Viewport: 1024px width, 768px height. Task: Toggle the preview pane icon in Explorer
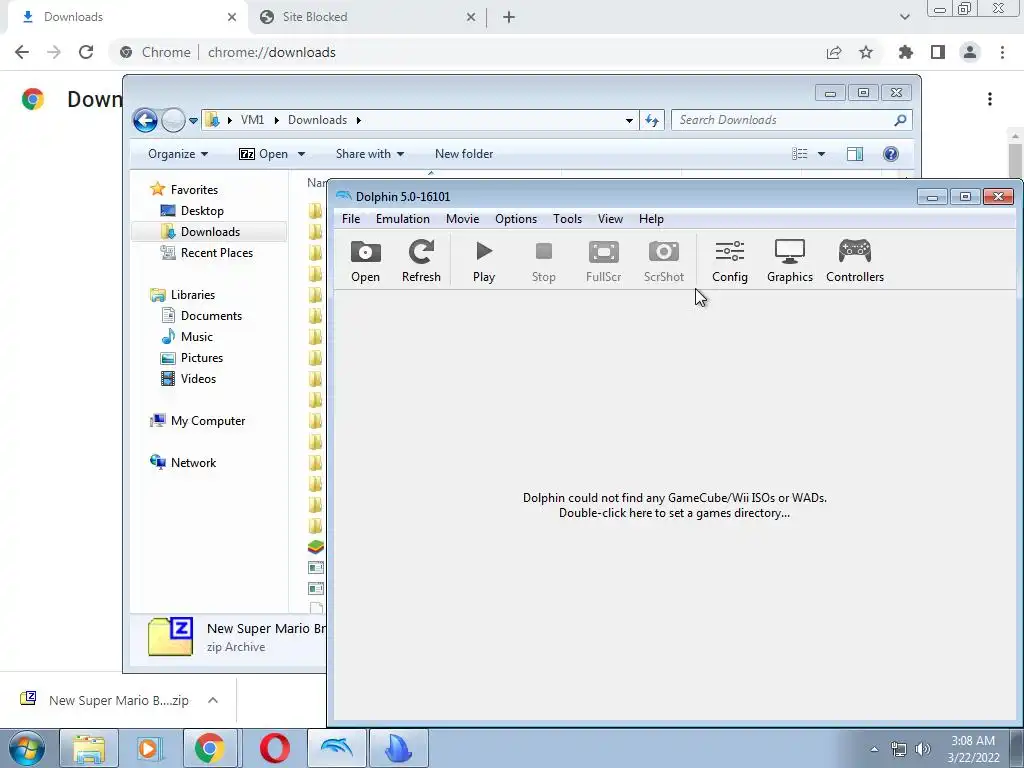pos(855,154)
